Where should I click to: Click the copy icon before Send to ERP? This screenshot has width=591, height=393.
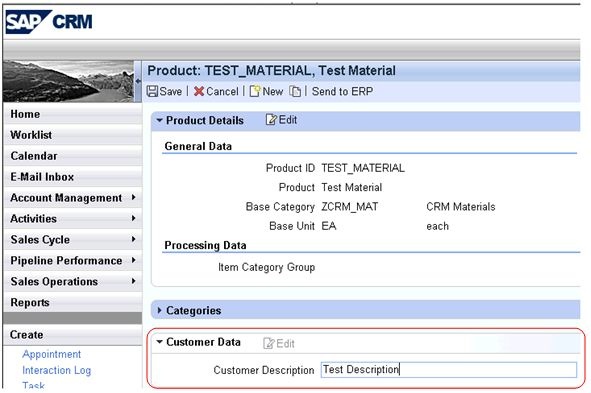295,91
